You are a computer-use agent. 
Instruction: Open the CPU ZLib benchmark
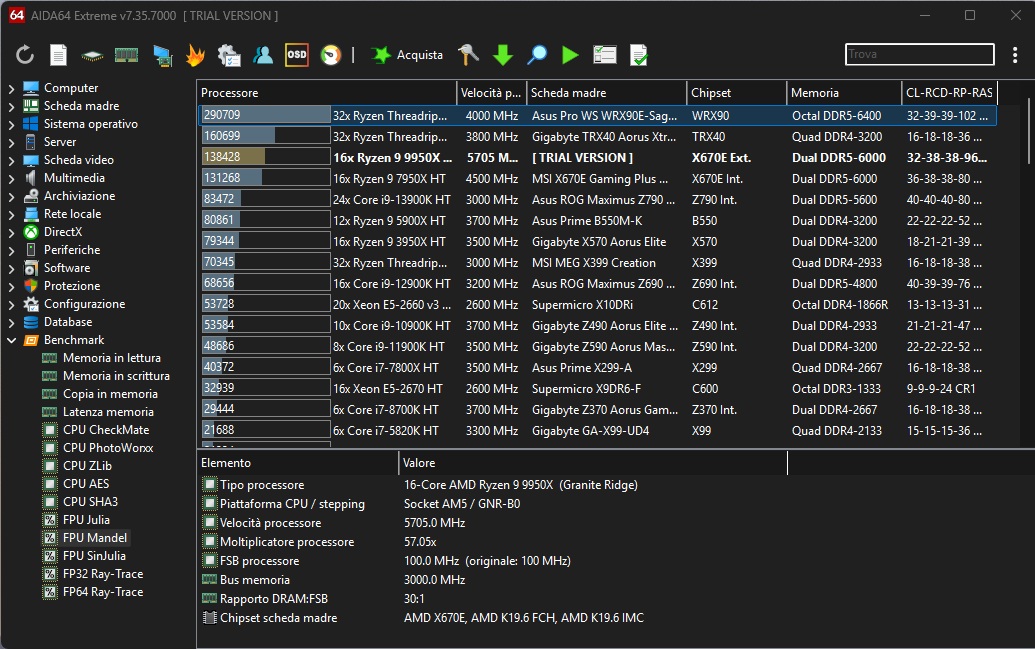(x=87, y=465)
